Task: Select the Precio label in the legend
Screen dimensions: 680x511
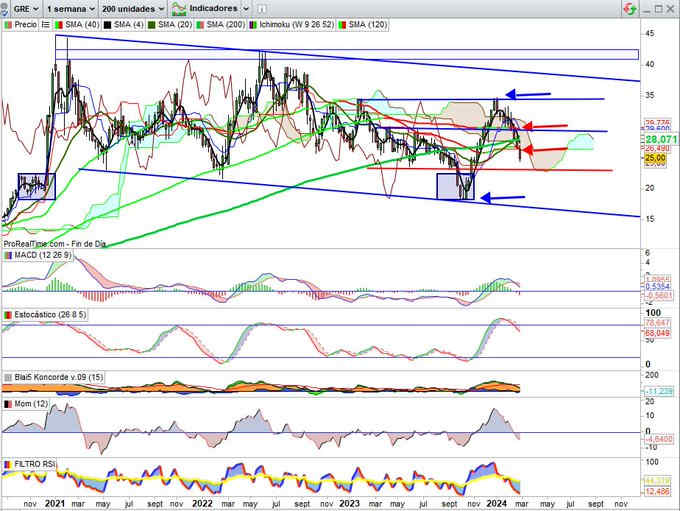Action: click(x=23, y=23)
